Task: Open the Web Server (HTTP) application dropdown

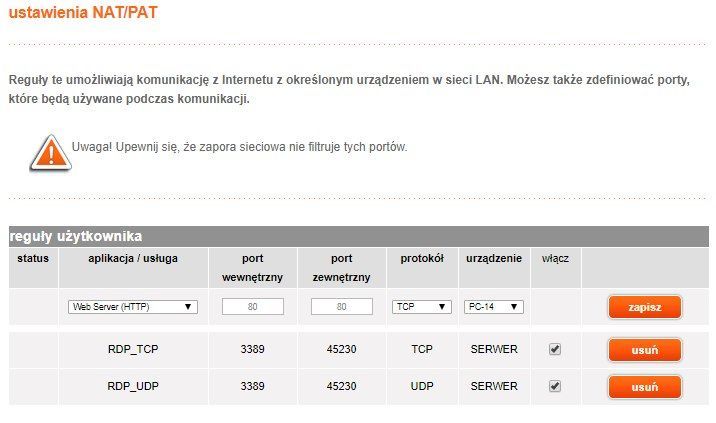Action: tap(133, 307)
